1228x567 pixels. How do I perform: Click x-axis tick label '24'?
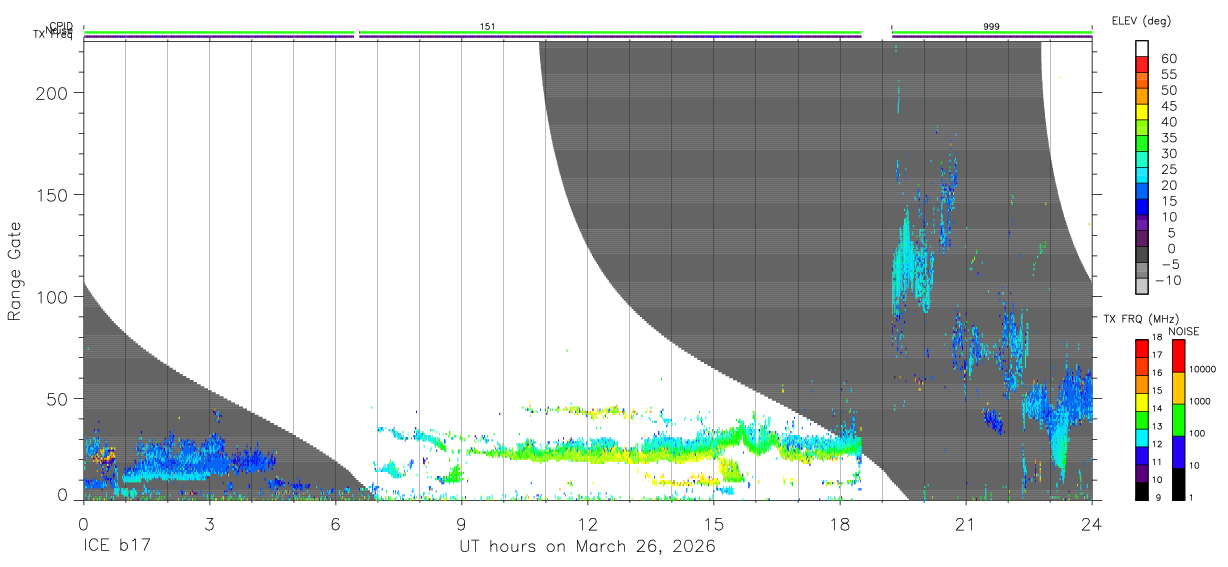click(x=1091, y=524)
